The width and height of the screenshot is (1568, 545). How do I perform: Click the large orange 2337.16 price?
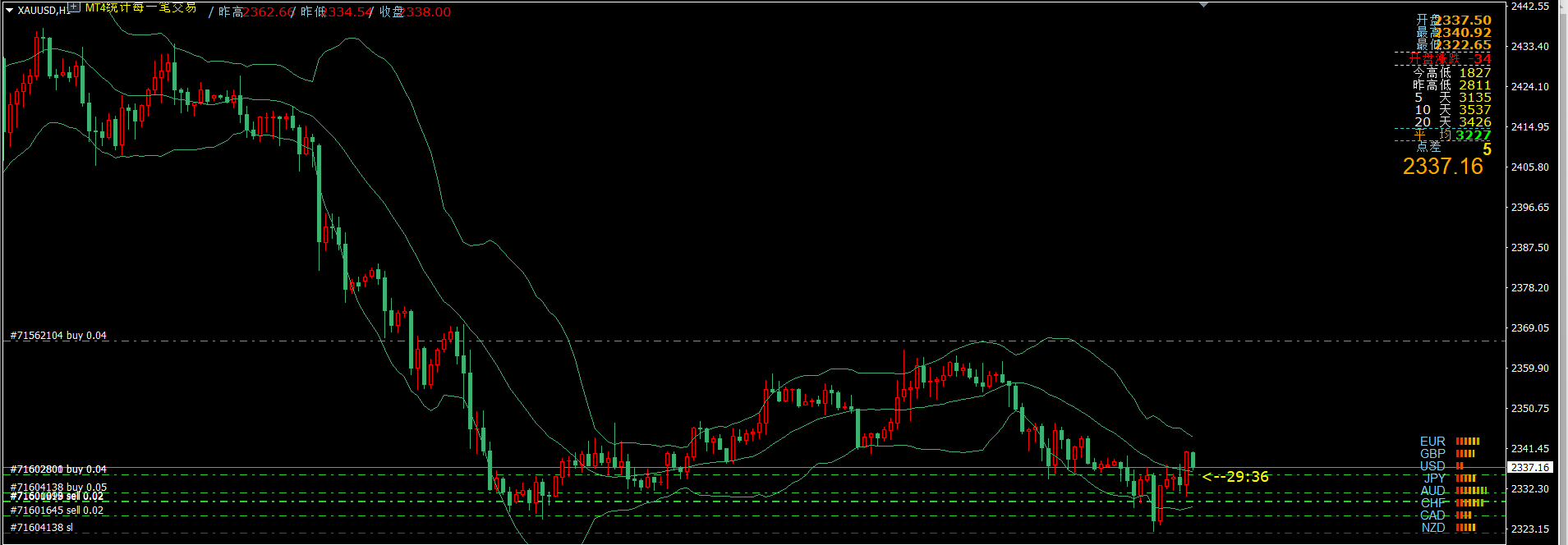pyautogui.click(x=1443, y=167)
